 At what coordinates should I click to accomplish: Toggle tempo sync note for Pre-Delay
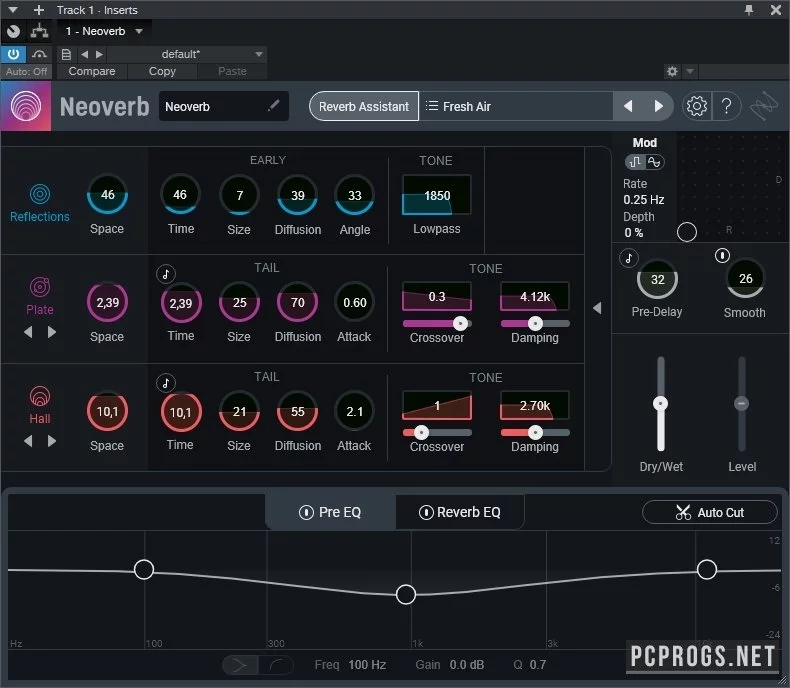[x=628, y=258]
